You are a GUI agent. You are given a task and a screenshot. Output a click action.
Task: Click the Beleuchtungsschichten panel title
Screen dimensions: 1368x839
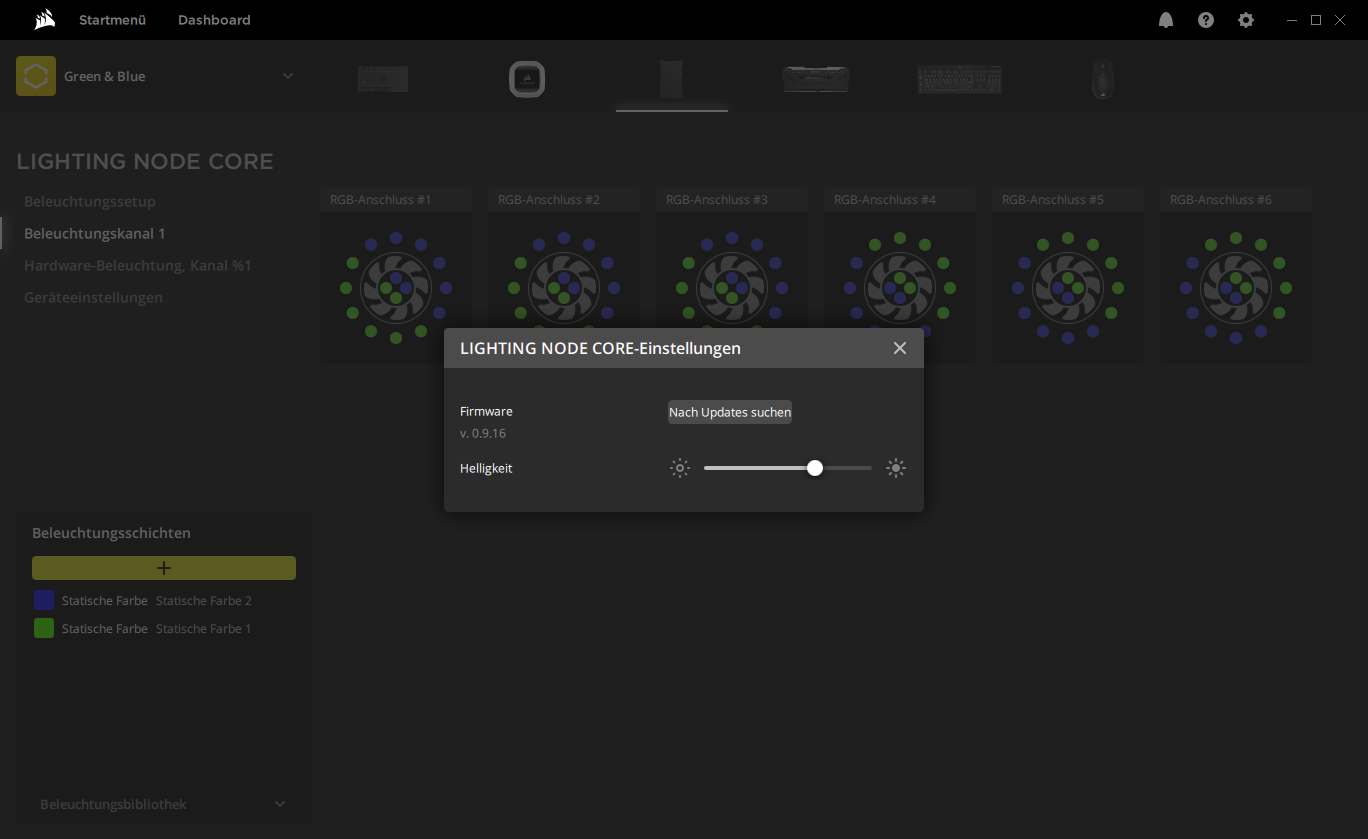[111, 533]
